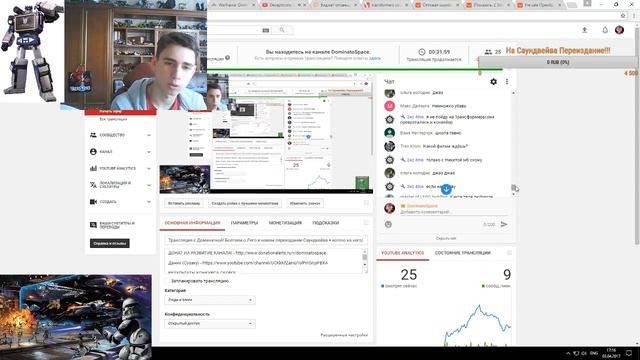Jump to newest chat messages blue arrow
Screen dimensions: 640x360
pos(446,189)
